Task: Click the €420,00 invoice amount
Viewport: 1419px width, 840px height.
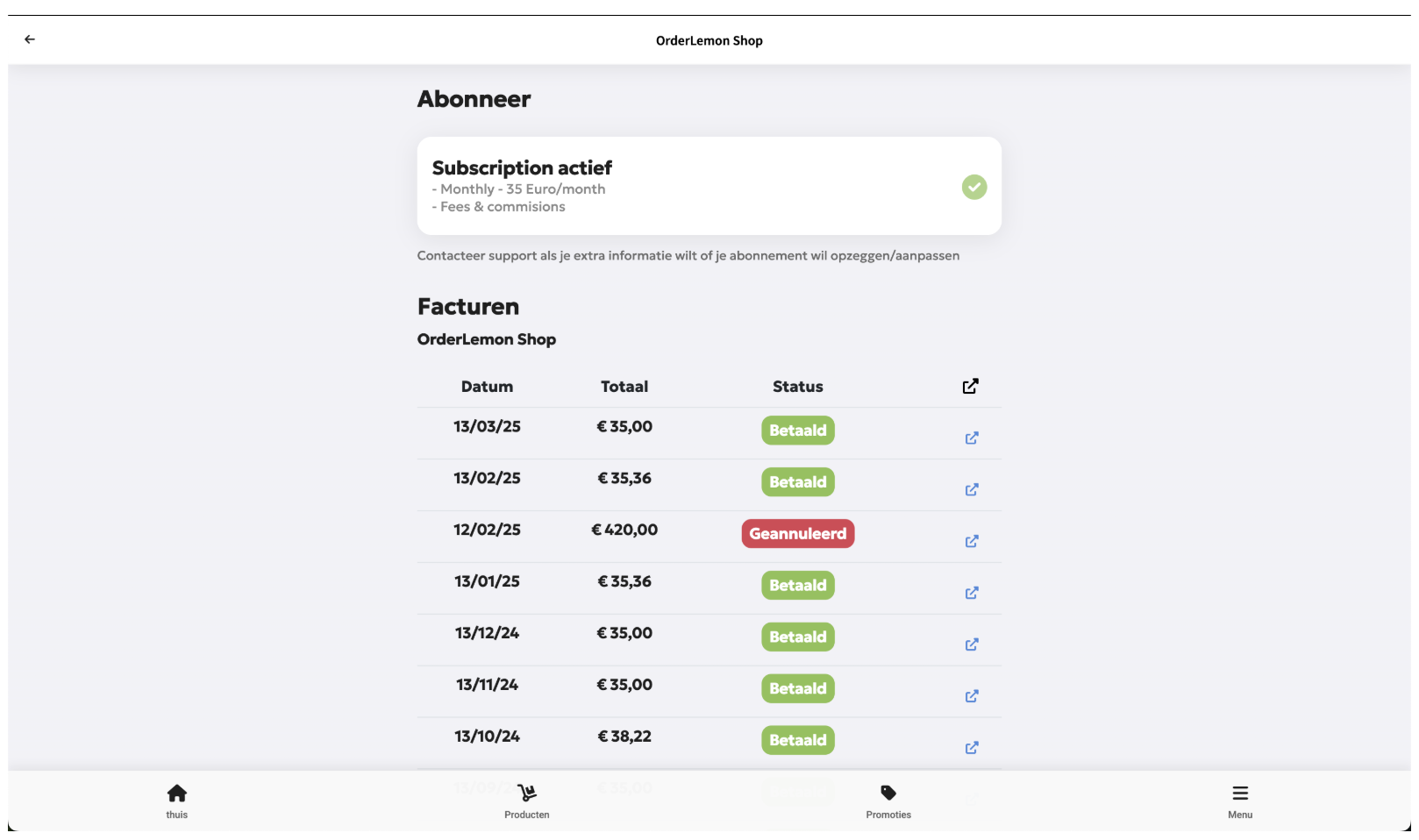Action: pos(624,530)
